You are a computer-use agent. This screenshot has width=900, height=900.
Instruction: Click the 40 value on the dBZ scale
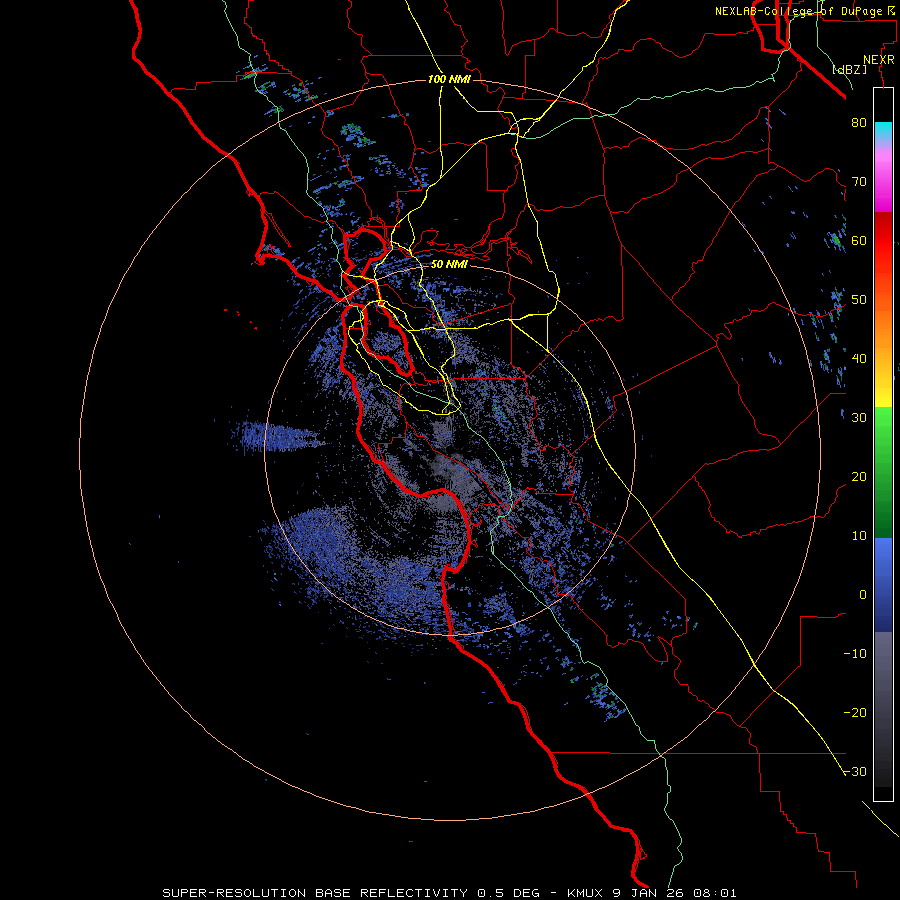pos(859,359)
